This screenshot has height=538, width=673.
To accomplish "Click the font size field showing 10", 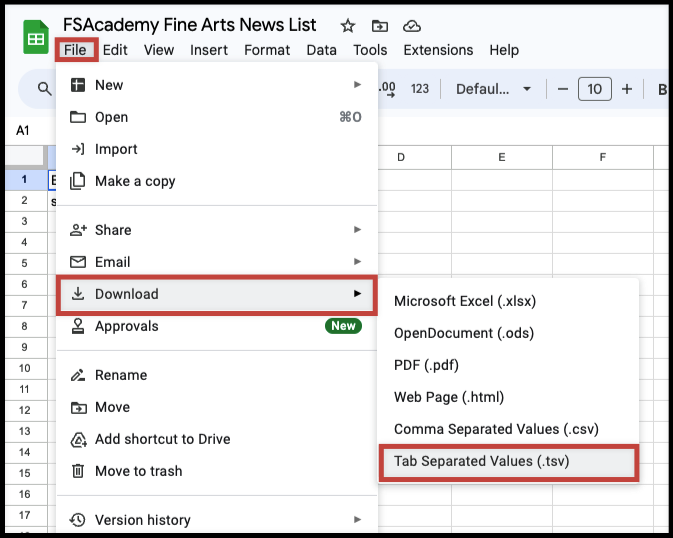I will point(594,89).
